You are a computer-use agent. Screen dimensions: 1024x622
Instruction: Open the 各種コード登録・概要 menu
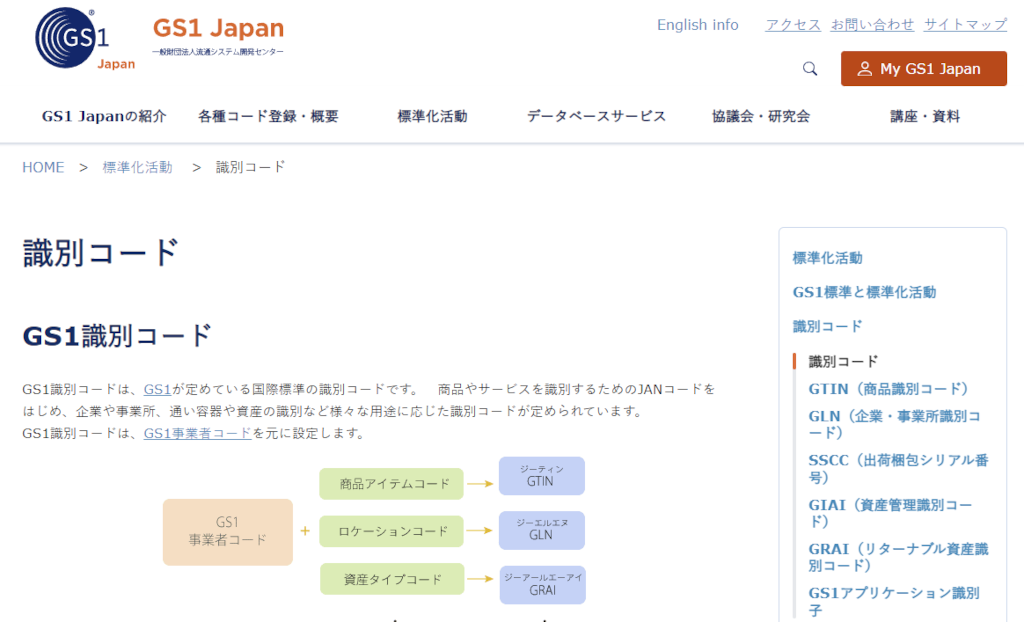(268, 116)
